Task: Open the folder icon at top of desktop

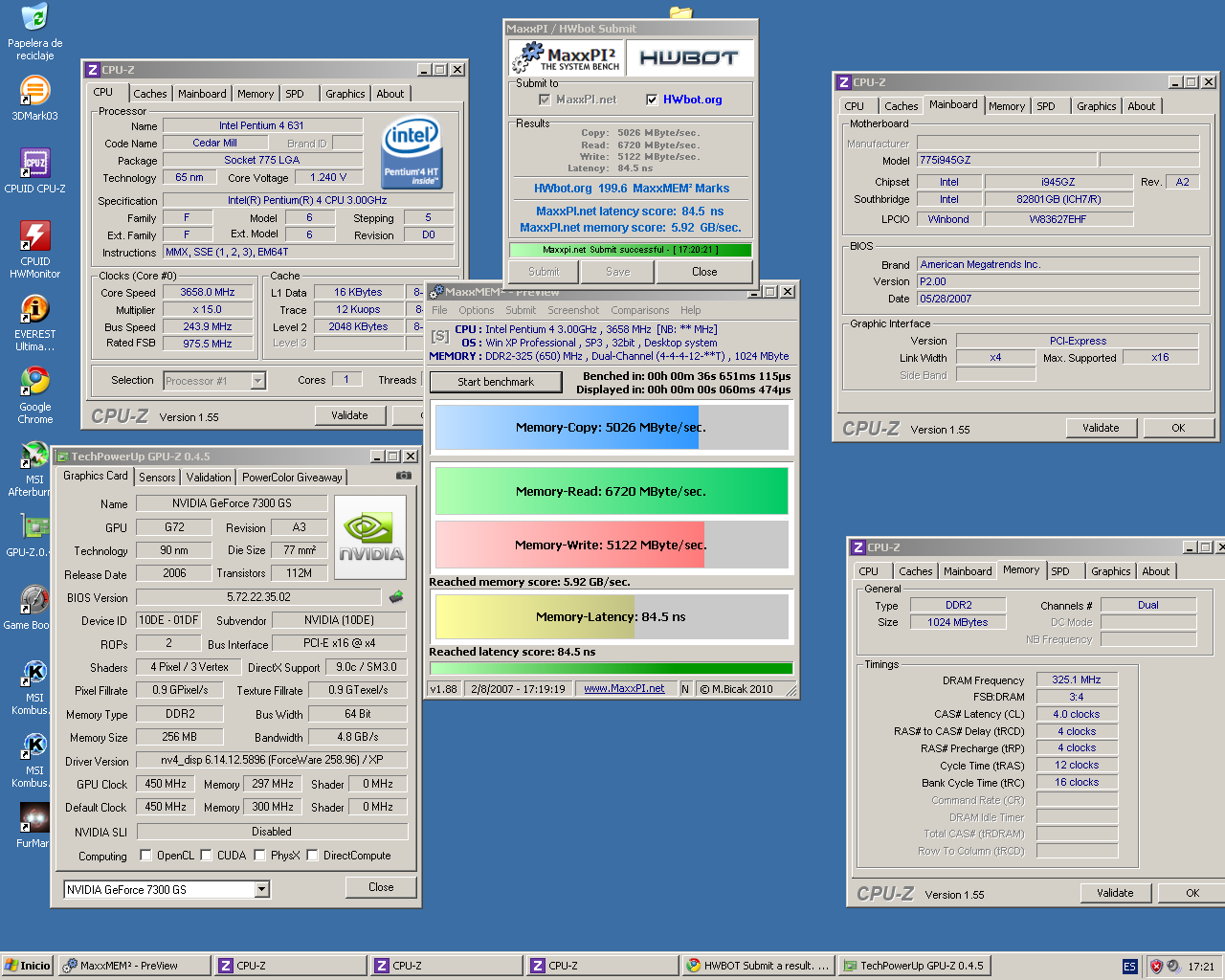Action: click(x=680, y=11)
